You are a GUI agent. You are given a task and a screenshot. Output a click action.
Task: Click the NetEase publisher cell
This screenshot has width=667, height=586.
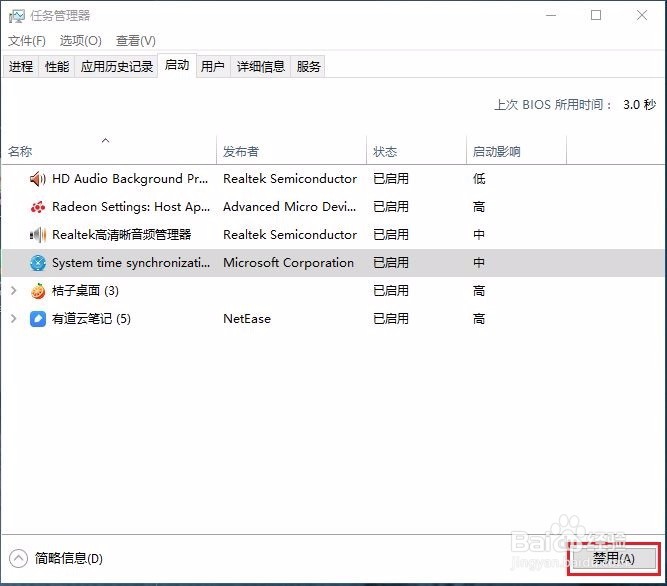coord(247,319)
